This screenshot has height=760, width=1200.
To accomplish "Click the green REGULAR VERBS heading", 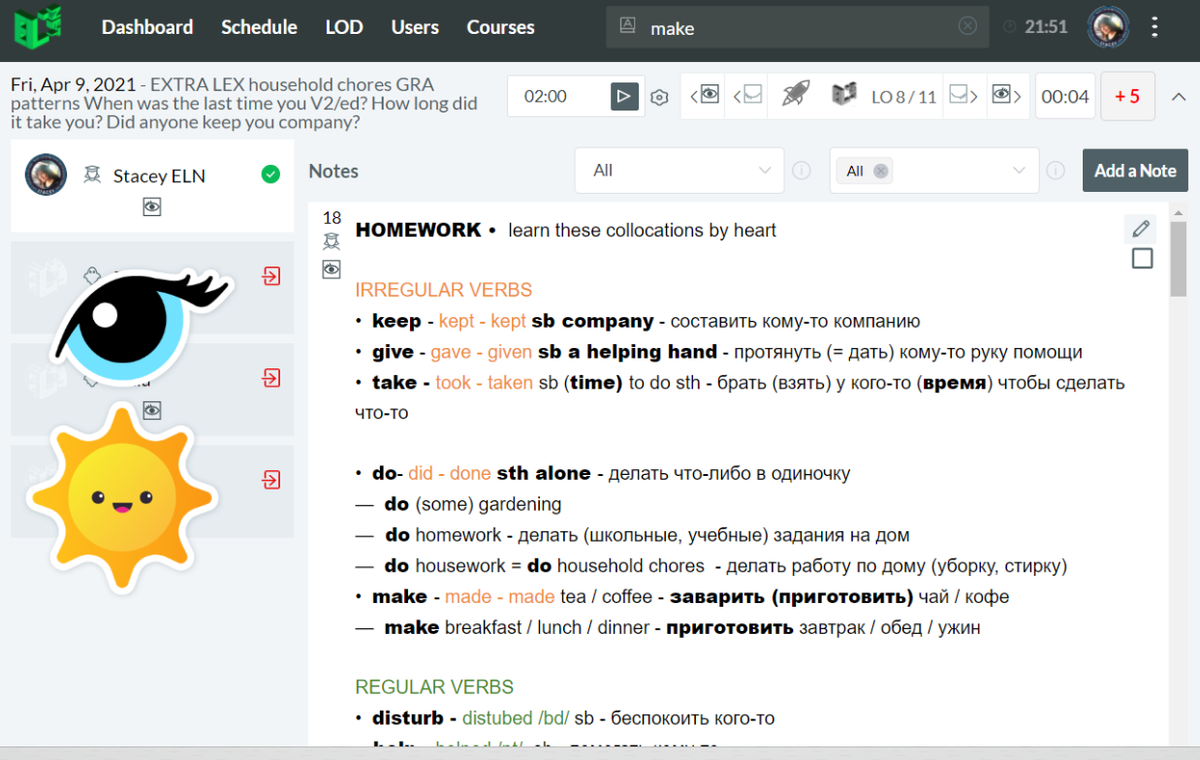I will (x=434, y=687).
